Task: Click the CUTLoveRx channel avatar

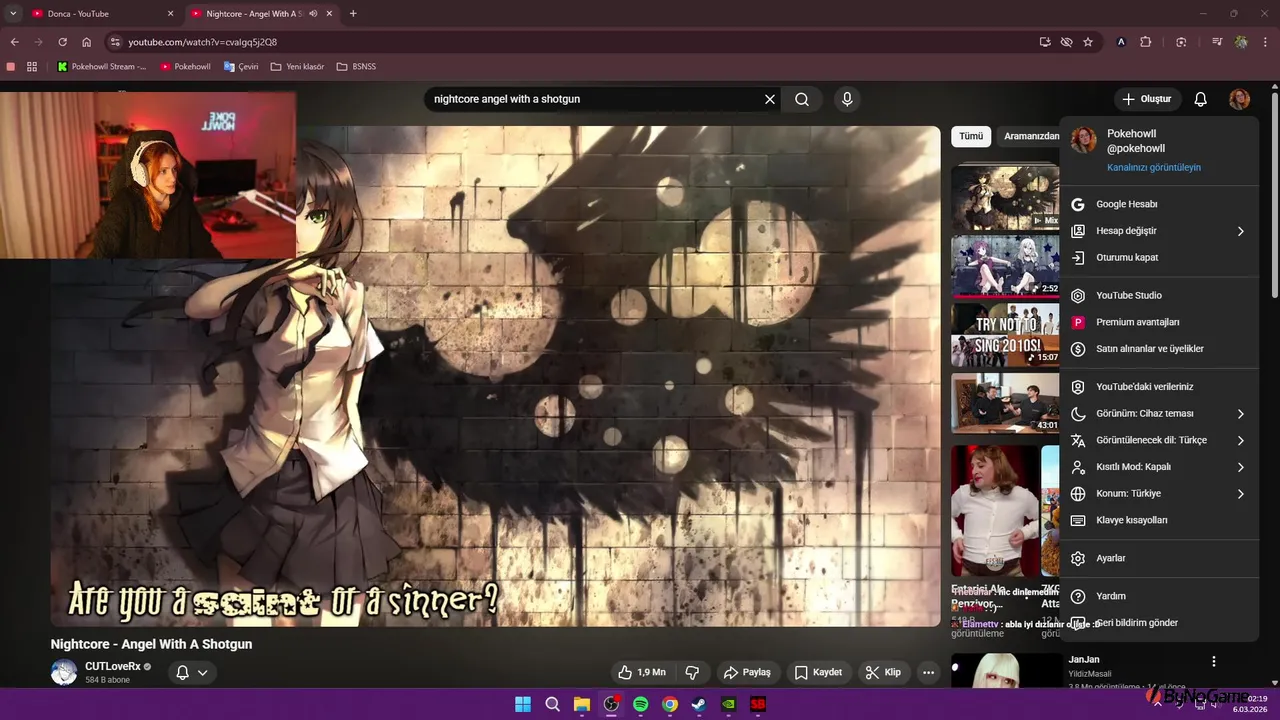Action: coord(64,672)
